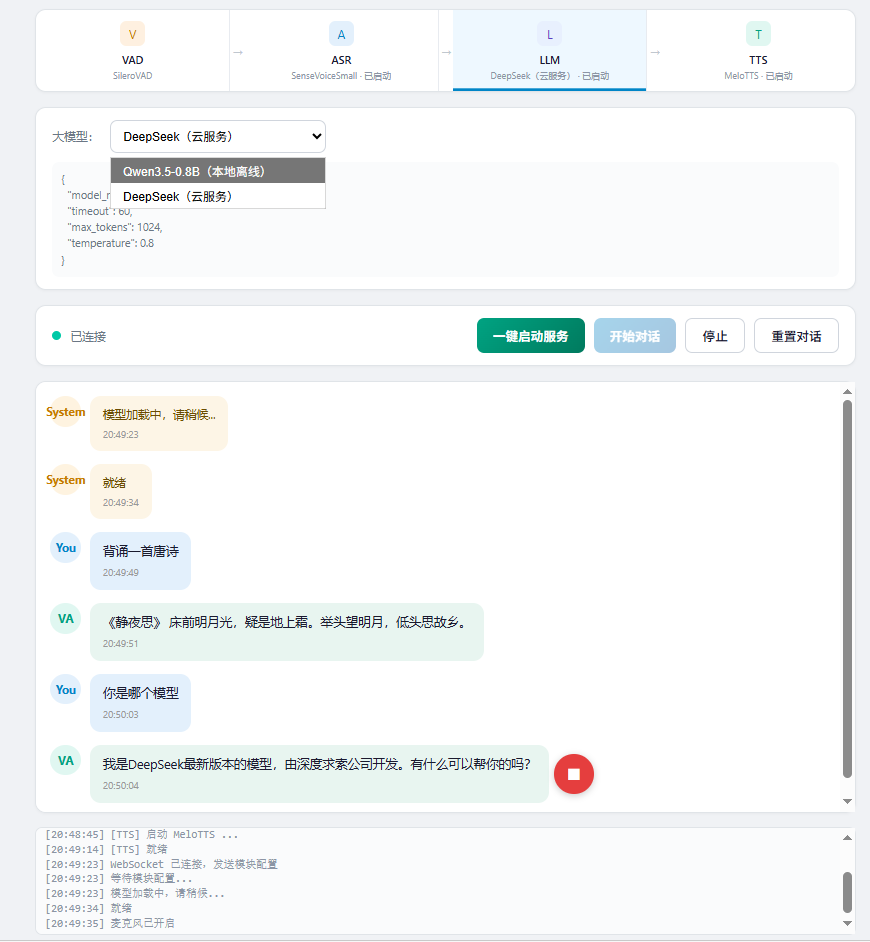This screenshot has height=942, width=870.
Task: Click message bubble 你是哪个模型
Action: pyautogui.click(x=141, y=703)
